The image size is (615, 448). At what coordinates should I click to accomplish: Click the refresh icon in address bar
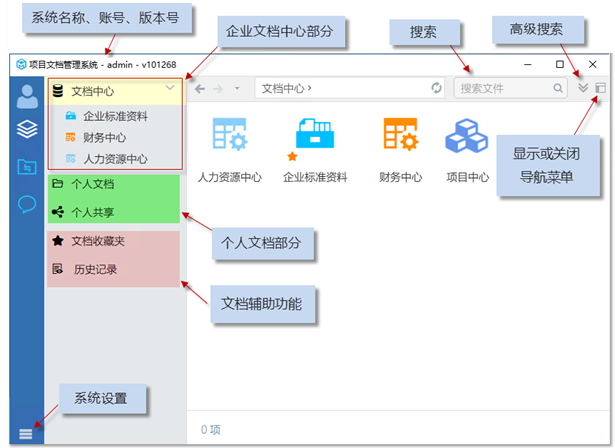point(436,89)
